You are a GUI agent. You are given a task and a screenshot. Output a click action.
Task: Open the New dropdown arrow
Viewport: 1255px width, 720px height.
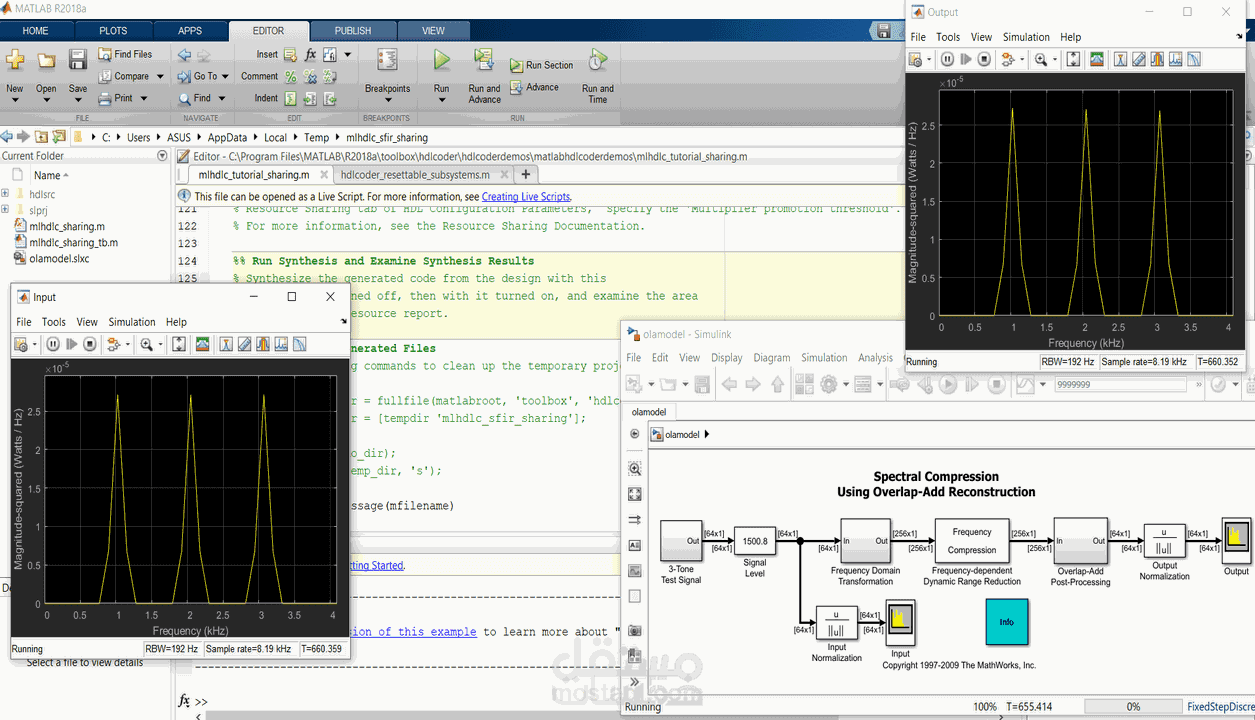click(15, 101)
